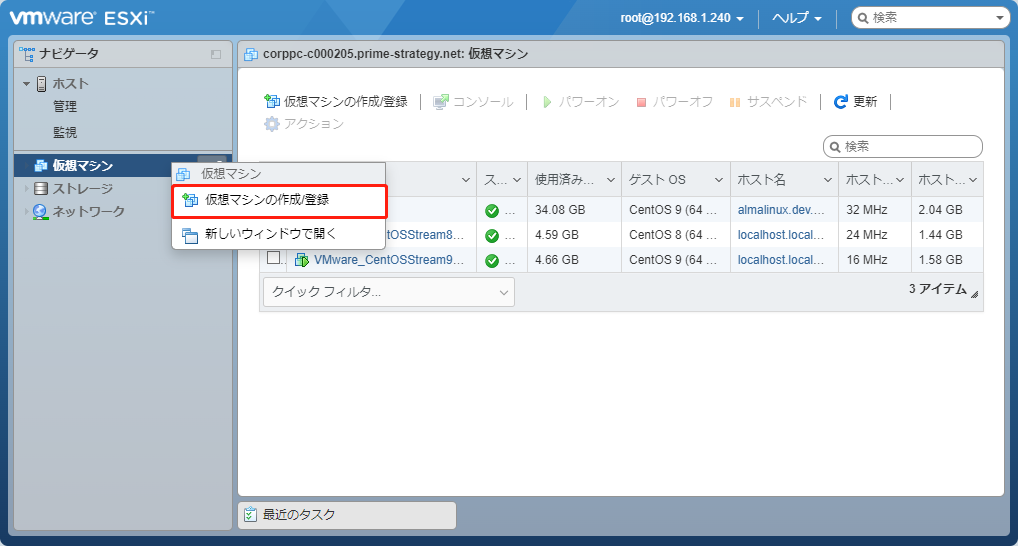
Task: Select 仮想マシンの作成/登録 in context menu
Action: tap(279, 201)
